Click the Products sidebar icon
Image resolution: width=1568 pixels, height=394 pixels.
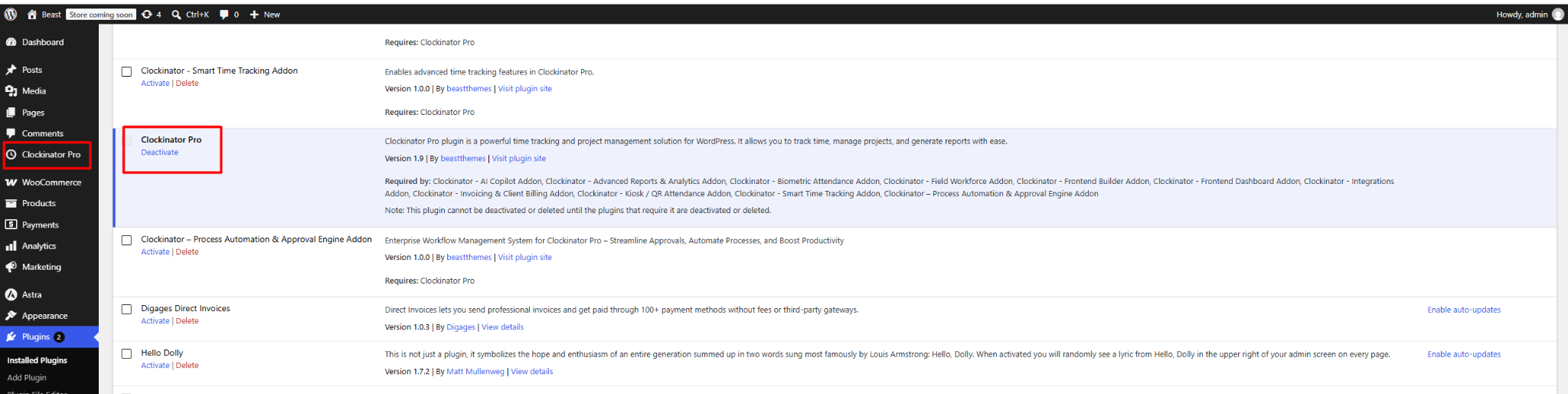click(x=11, y=203)
